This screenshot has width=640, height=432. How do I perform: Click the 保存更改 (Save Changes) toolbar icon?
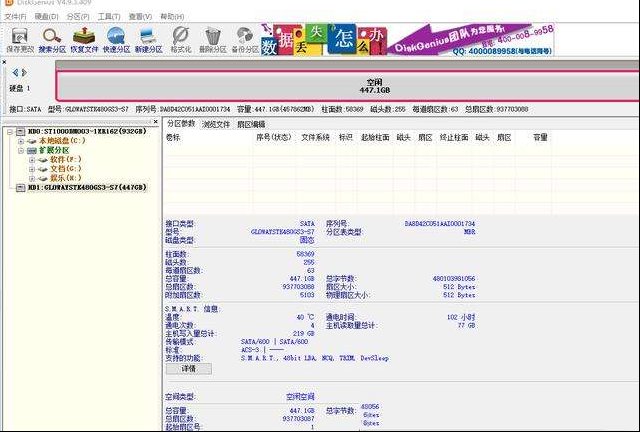tap(20, 36)
